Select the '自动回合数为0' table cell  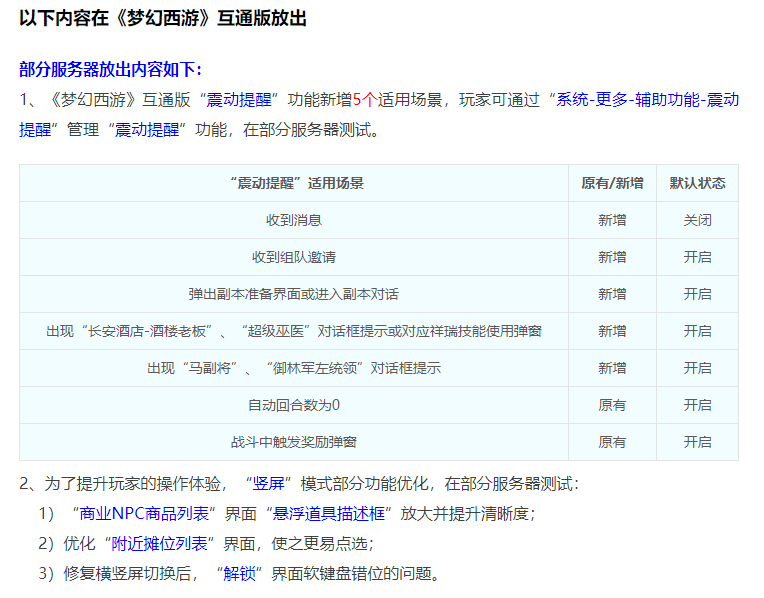(294, 405)
